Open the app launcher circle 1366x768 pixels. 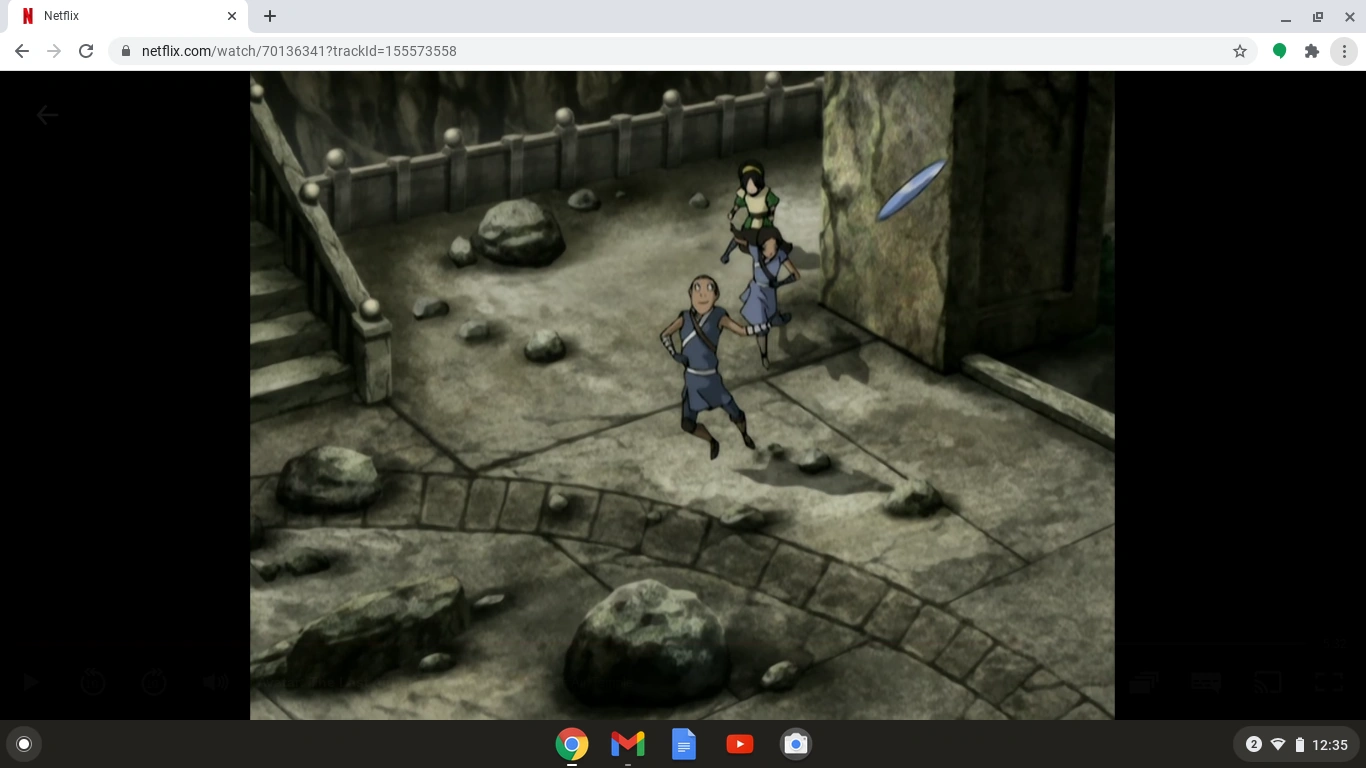[24, 744]
